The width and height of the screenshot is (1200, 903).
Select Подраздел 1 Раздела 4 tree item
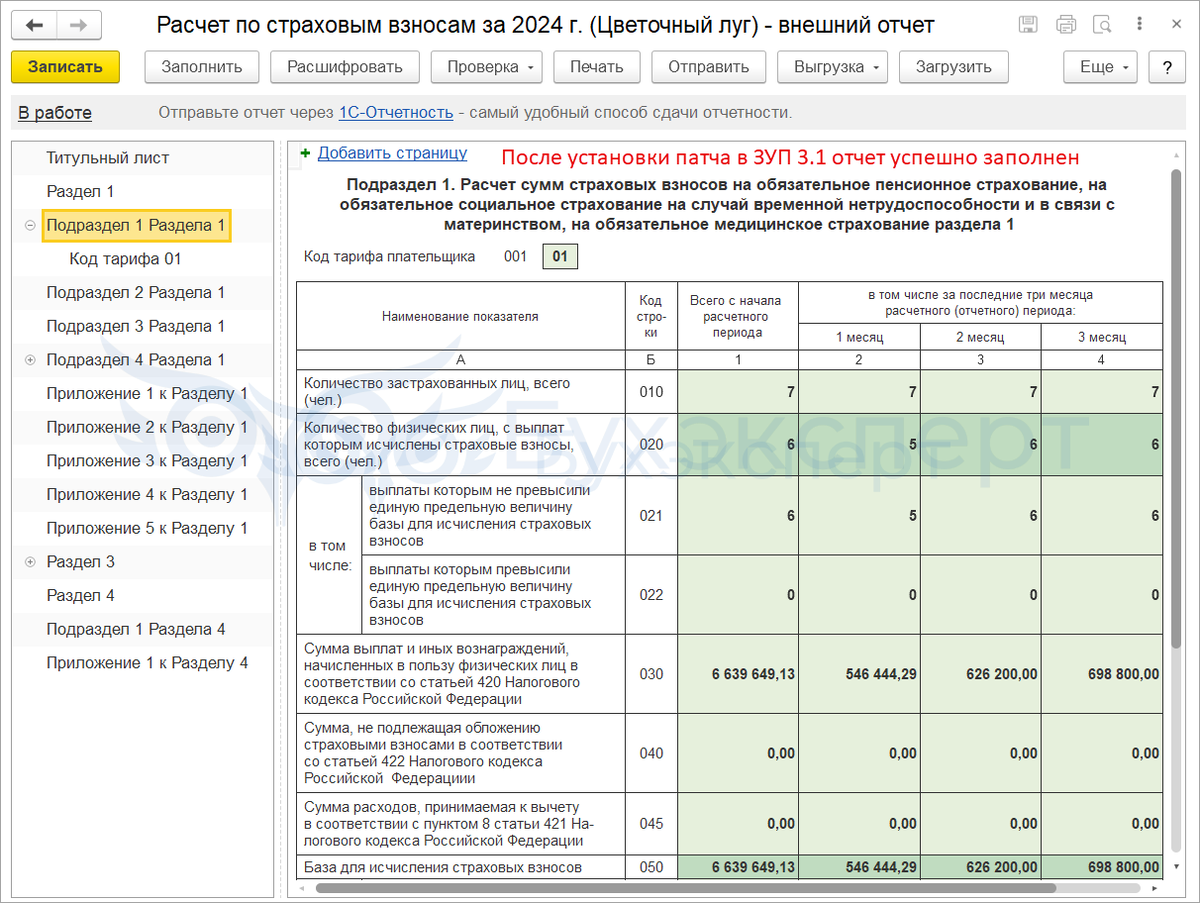point(136,629)
